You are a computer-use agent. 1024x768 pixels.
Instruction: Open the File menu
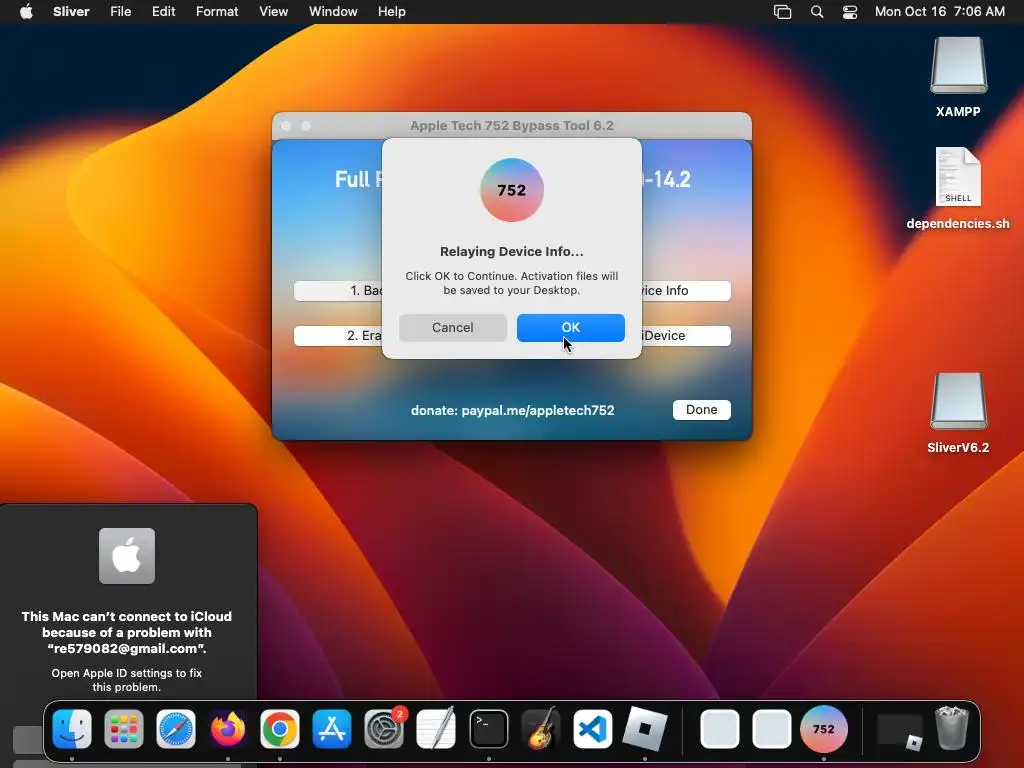[x=120, y=11]
